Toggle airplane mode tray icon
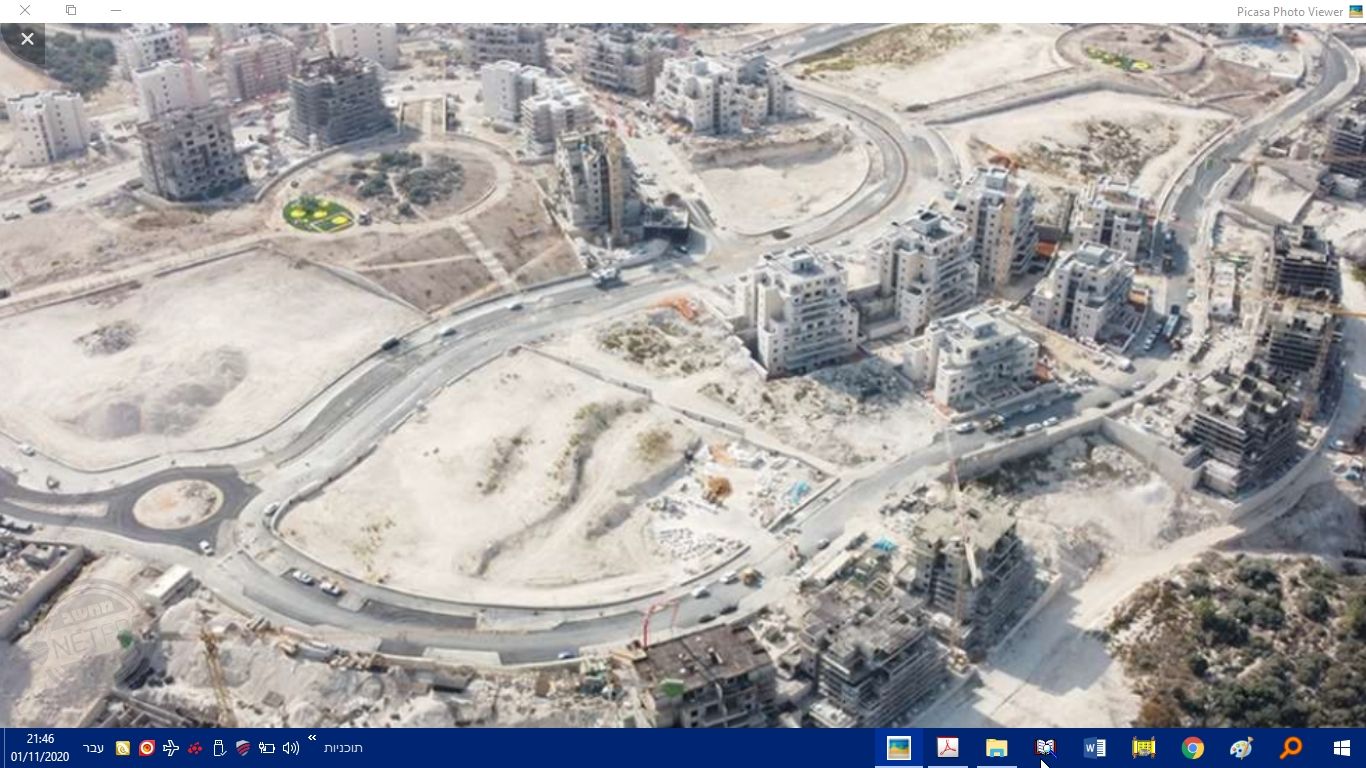The width and height of the screenshot is (1366, 768). 171,748
